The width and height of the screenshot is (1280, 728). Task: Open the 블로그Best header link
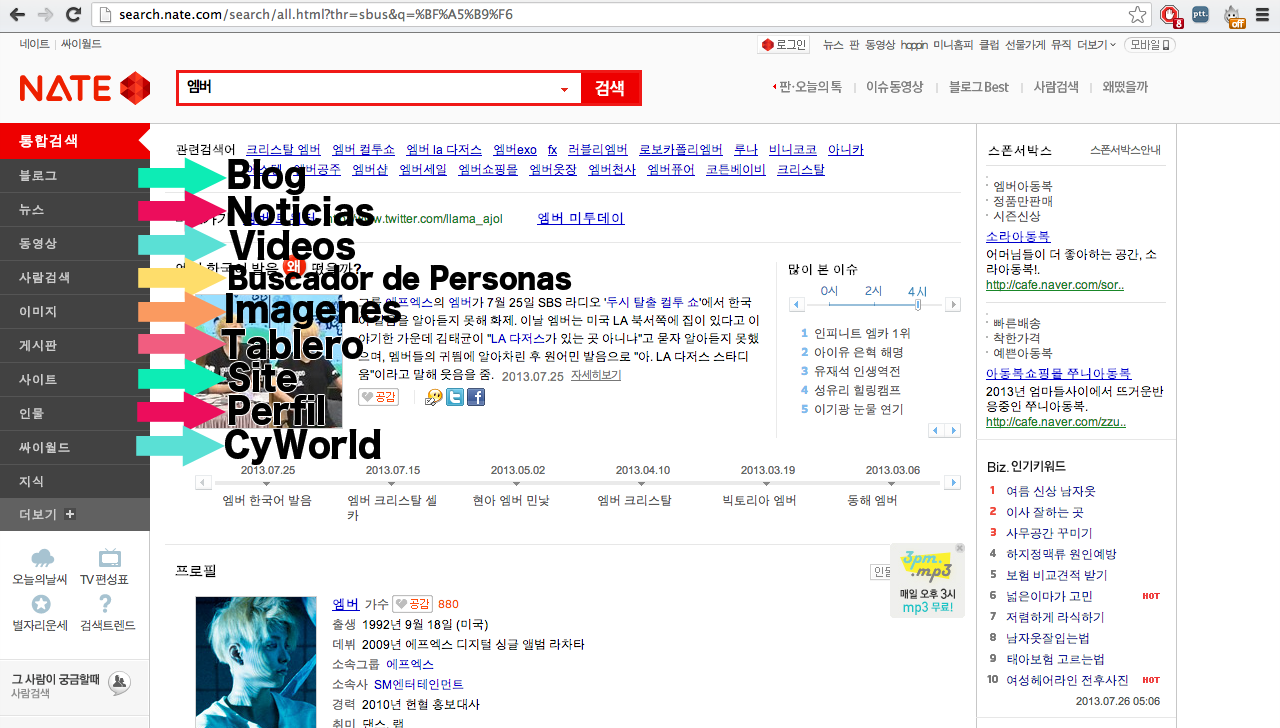[979, 87]
